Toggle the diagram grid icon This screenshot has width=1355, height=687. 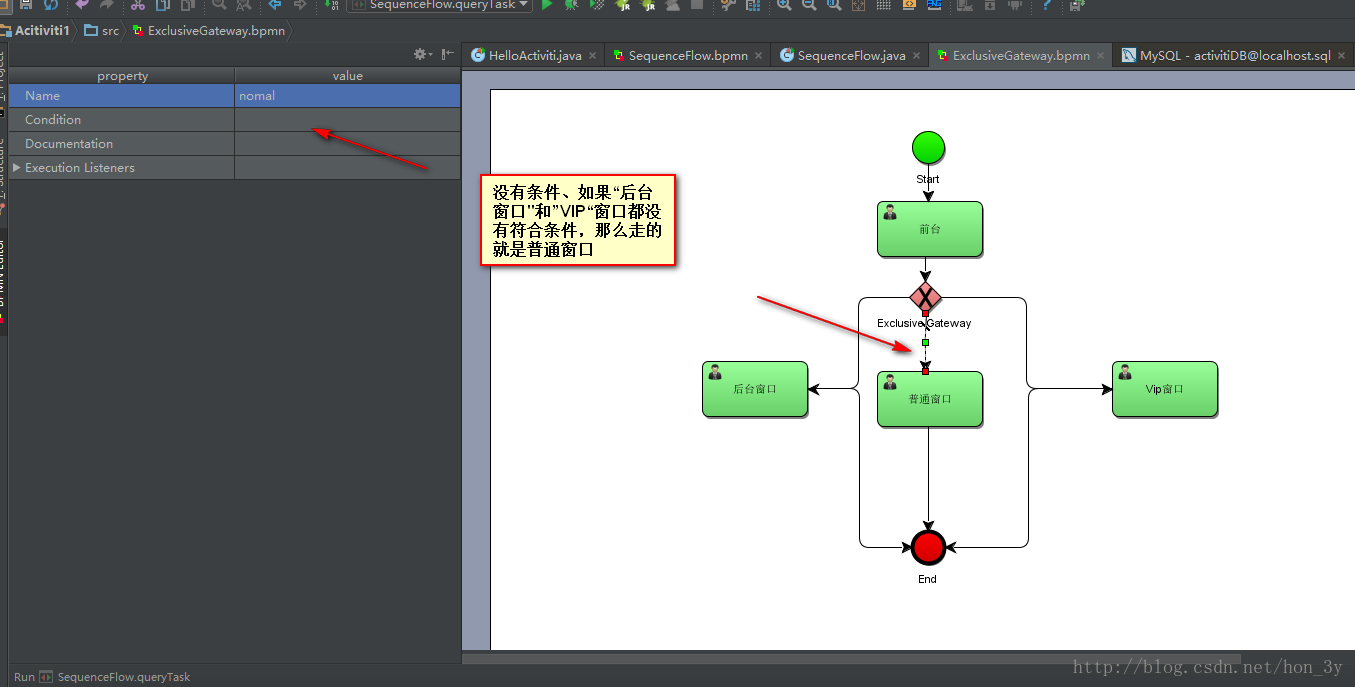coord(884,4)
